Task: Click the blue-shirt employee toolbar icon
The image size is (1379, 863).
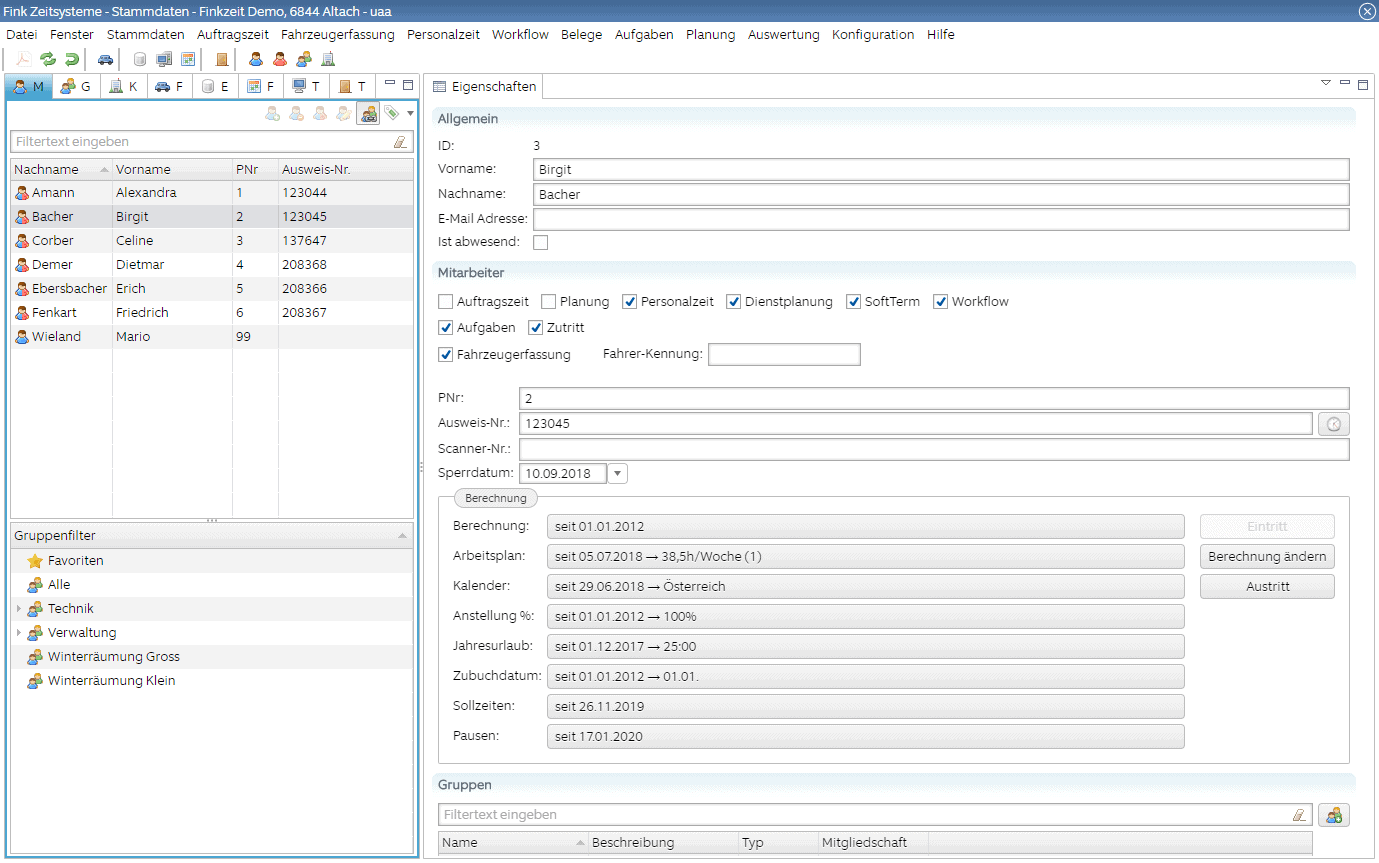Action: pyautogui.click(x=256, y=59)
